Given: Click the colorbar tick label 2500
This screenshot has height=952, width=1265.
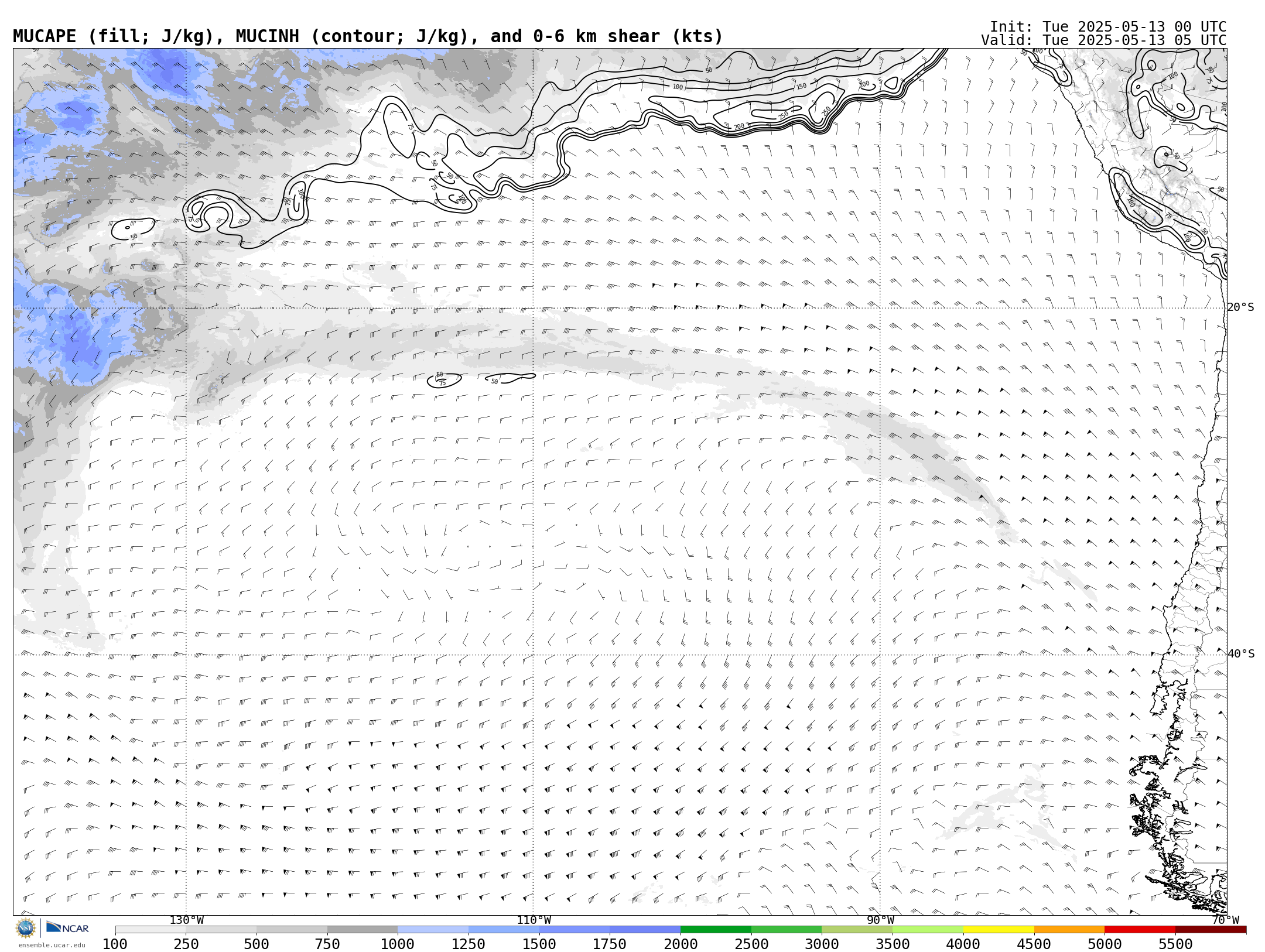Looking at the screenshot, I should tap(751, 944).
